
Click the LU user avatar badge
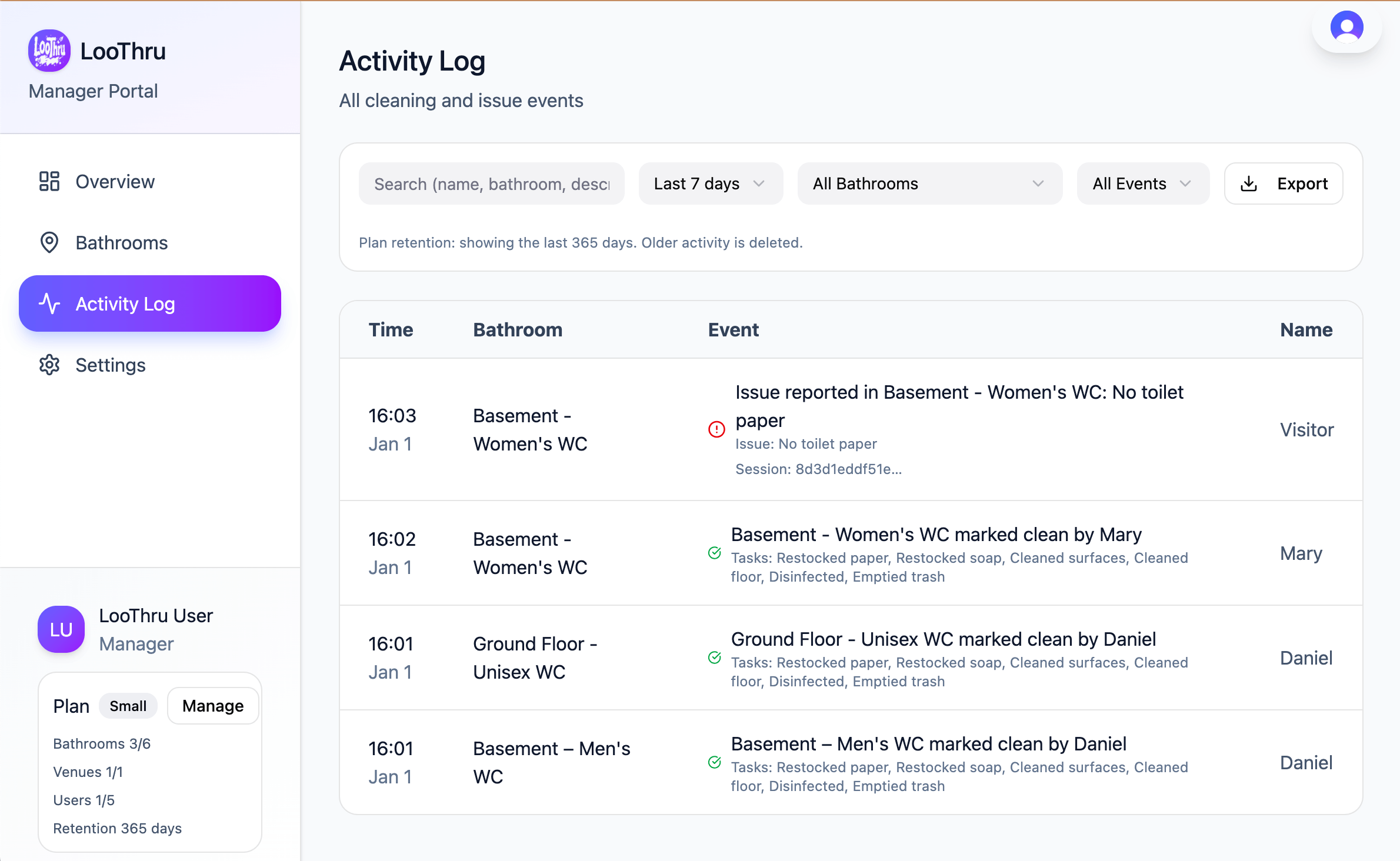pos(61,629)
